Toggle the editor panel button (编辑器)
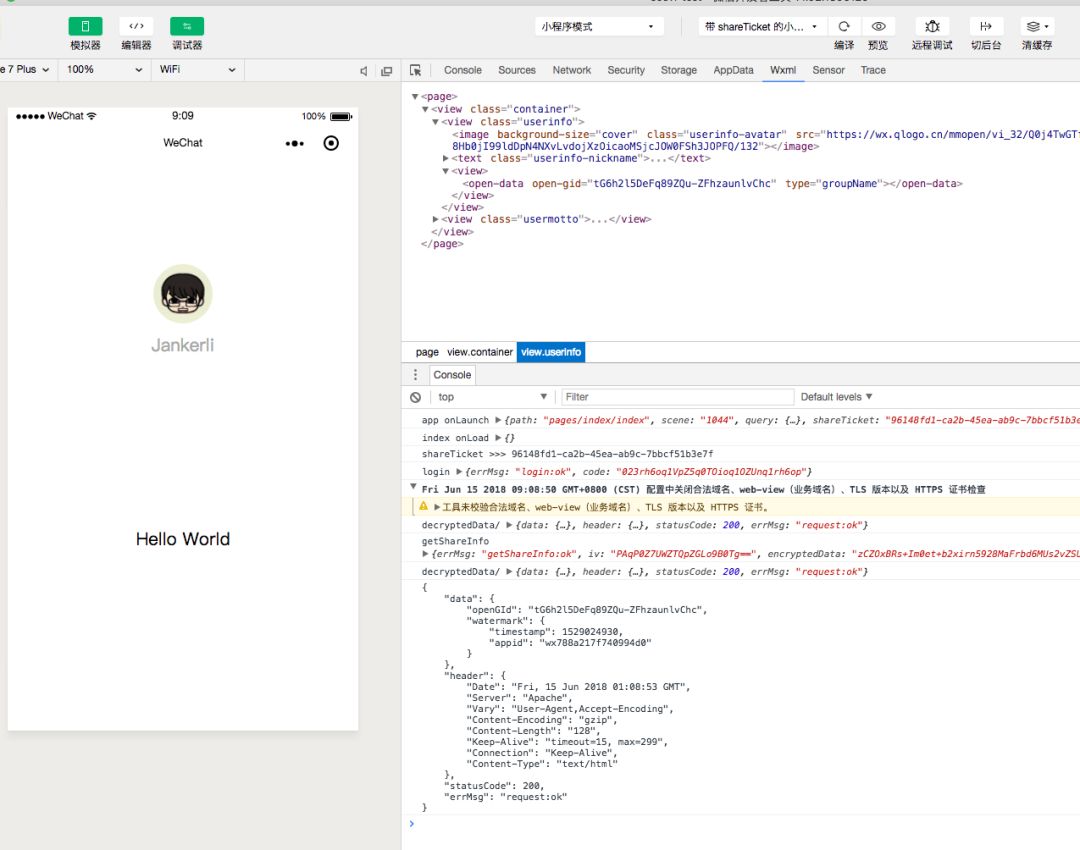 tap(136, 26)
